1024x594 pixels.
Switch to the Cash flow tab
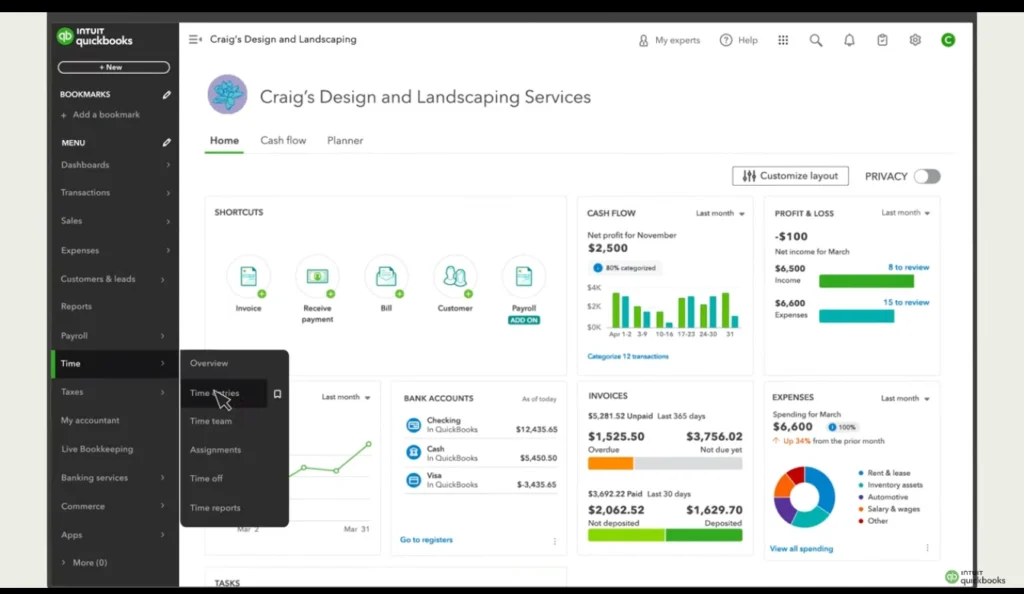point(283,141)
